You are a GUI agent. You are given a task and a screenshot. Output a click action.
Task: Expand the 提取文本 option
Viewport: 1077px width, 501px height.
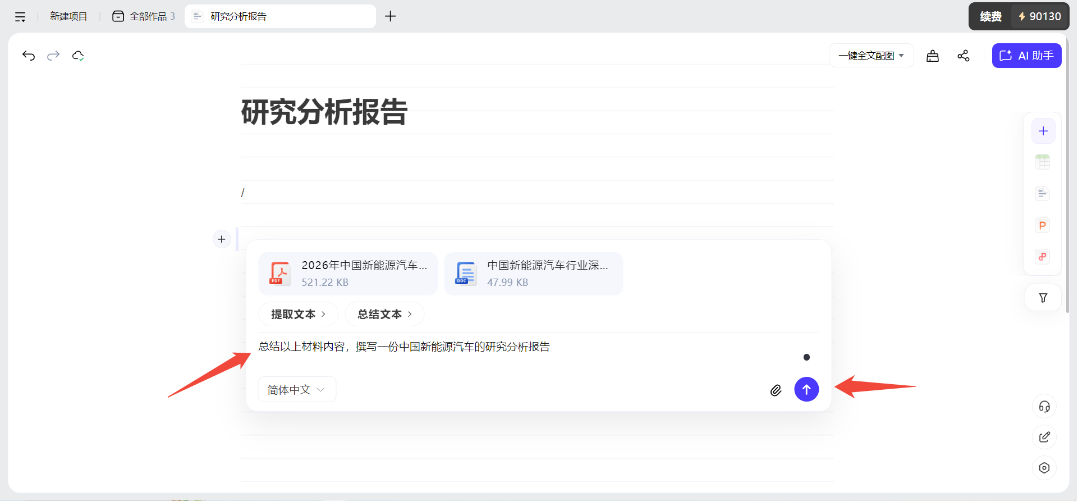[x=298, y=314]
